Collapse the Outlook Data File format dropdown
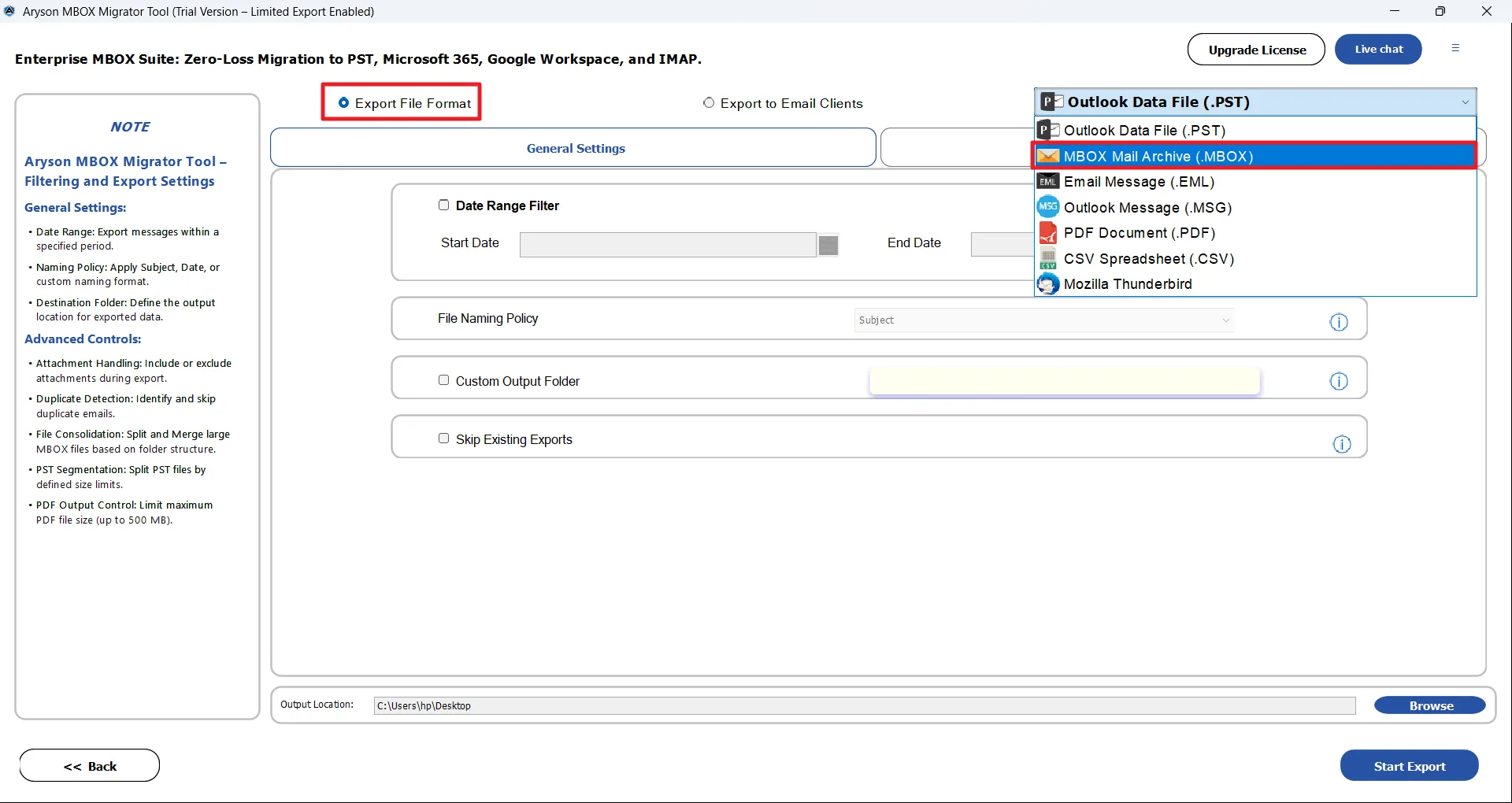This screenshot has height=803, width=1512. pos(1465,102)
